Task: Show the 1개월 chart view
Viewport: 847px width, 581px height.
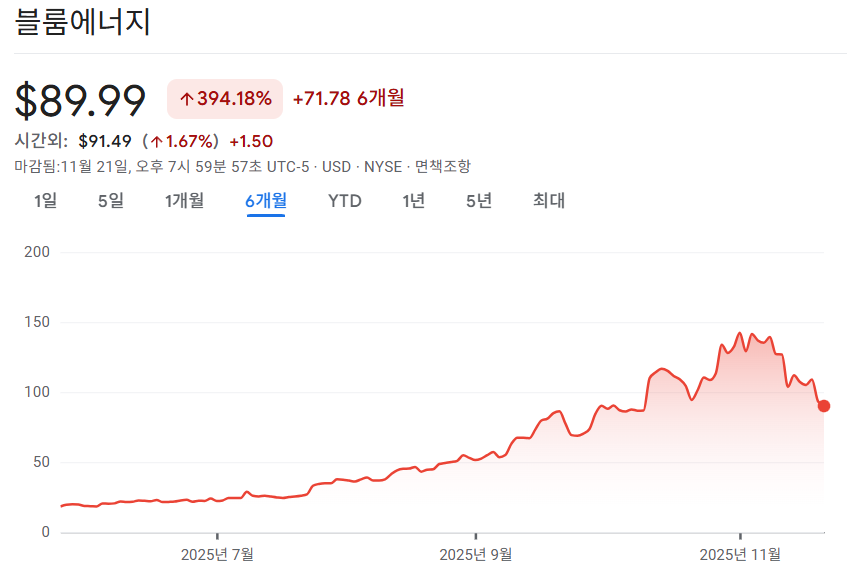Action: [x=185, y=201]
